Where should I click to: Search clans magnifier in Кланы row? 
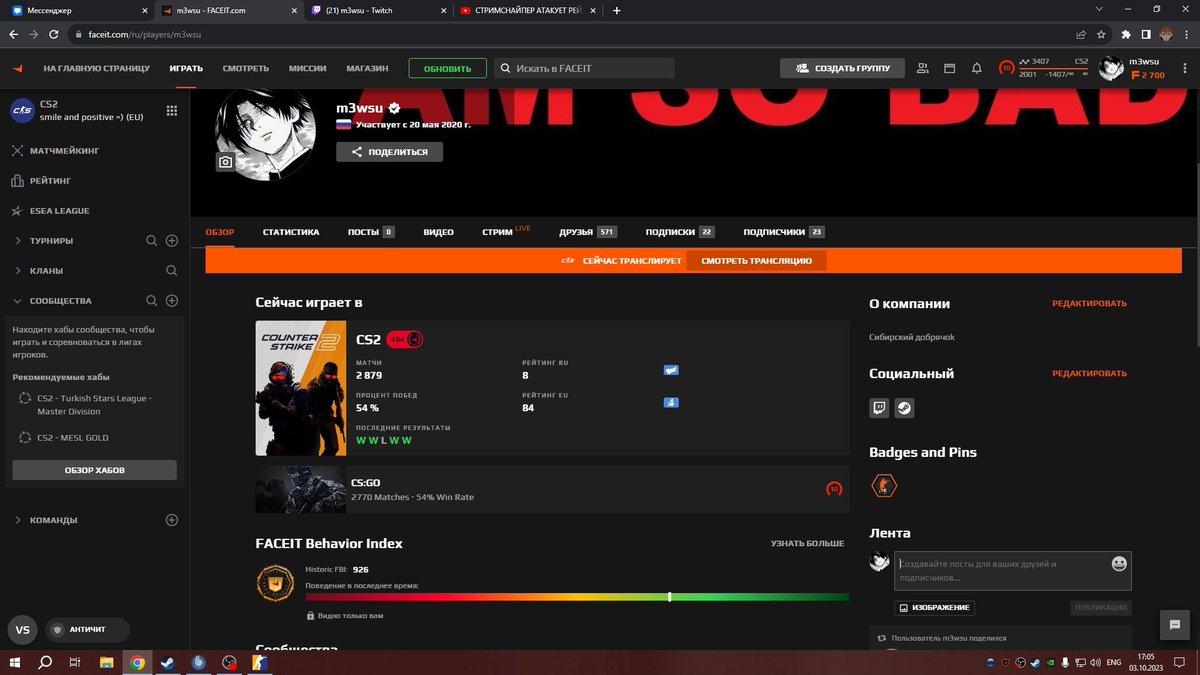(172, 271)
